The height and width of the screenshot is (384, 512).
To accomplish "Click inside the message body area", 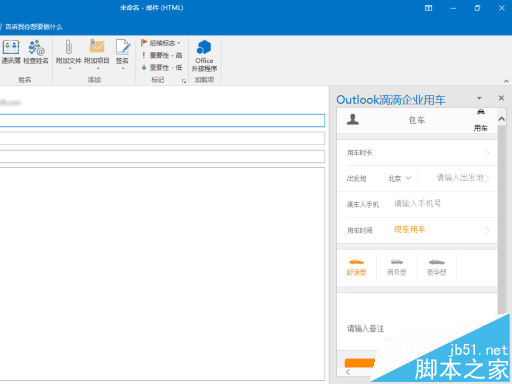I will 162,273.
